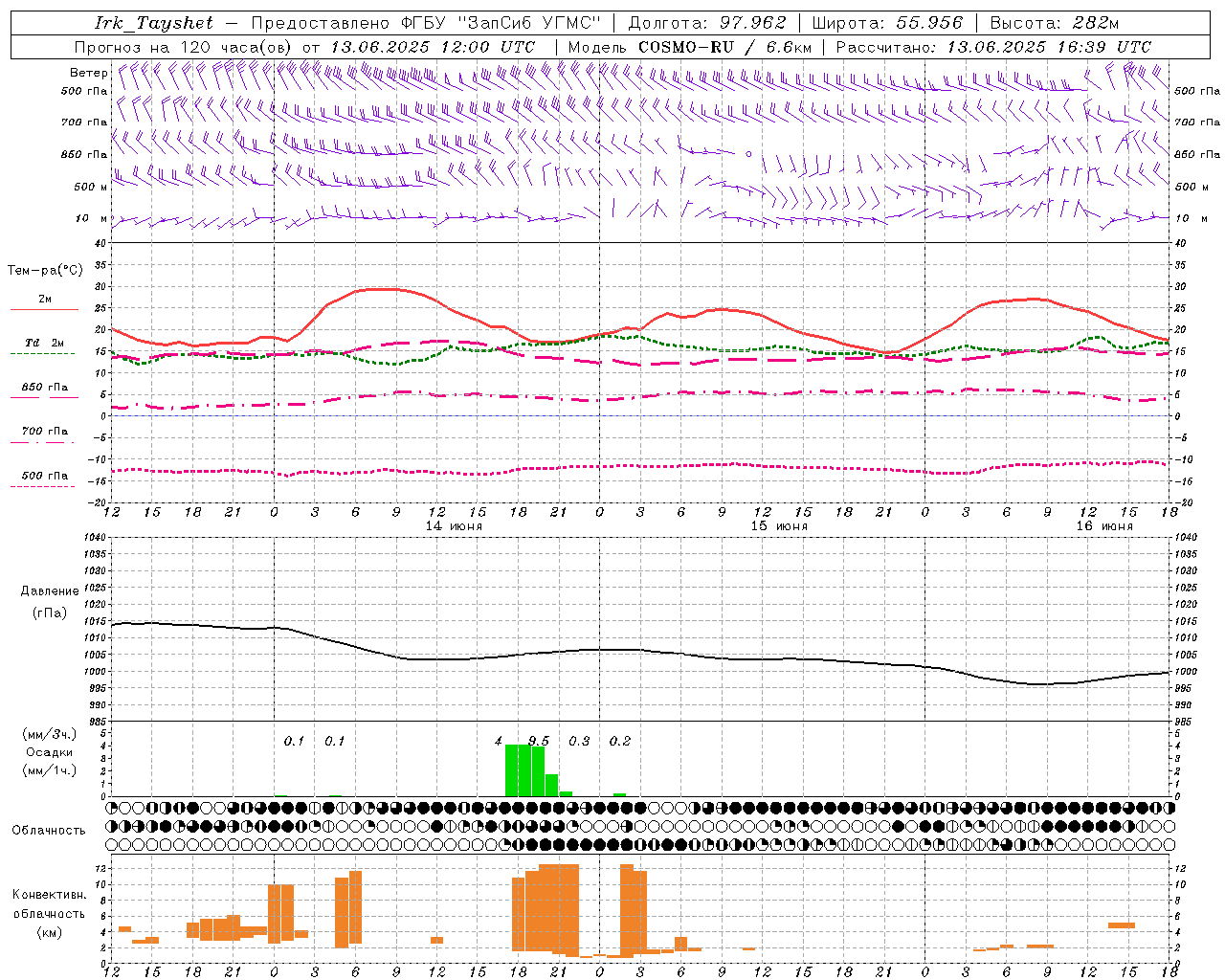Screen dimensions: 1225x980
Task: Click the "15 июня" date label
Action: 779,526
